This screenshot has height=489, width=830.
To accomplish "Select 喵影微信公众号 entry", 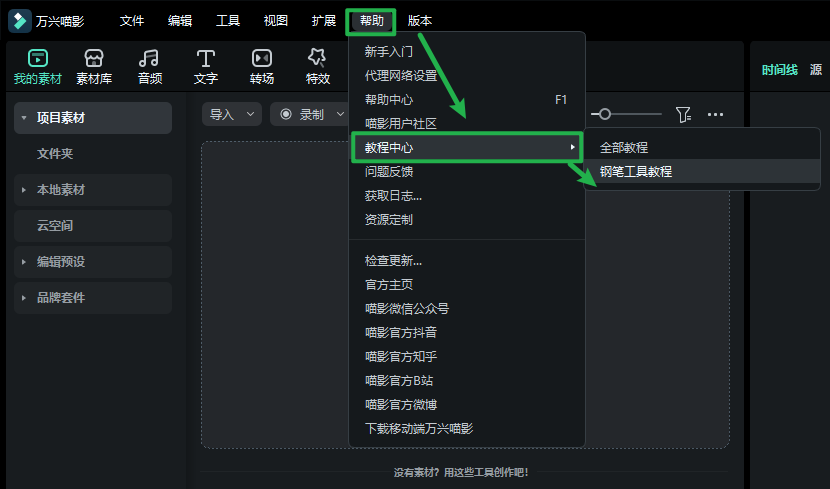I will click(467, 309).
